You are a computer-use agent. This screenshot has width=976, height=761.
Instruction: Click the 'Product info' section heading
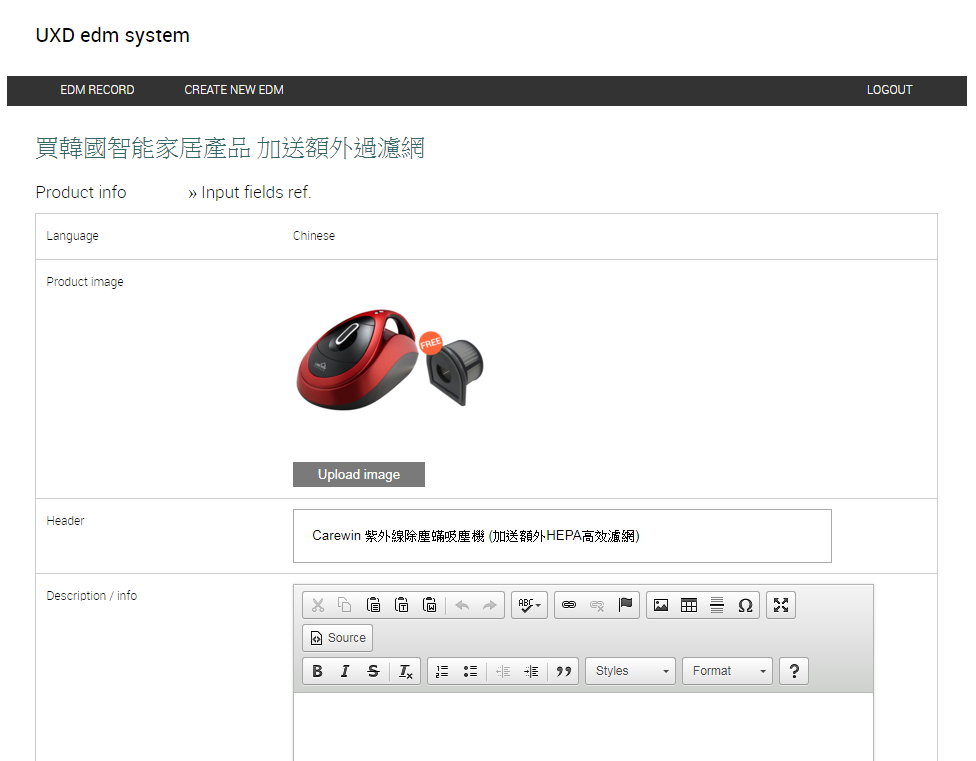(x=81, y=192)
